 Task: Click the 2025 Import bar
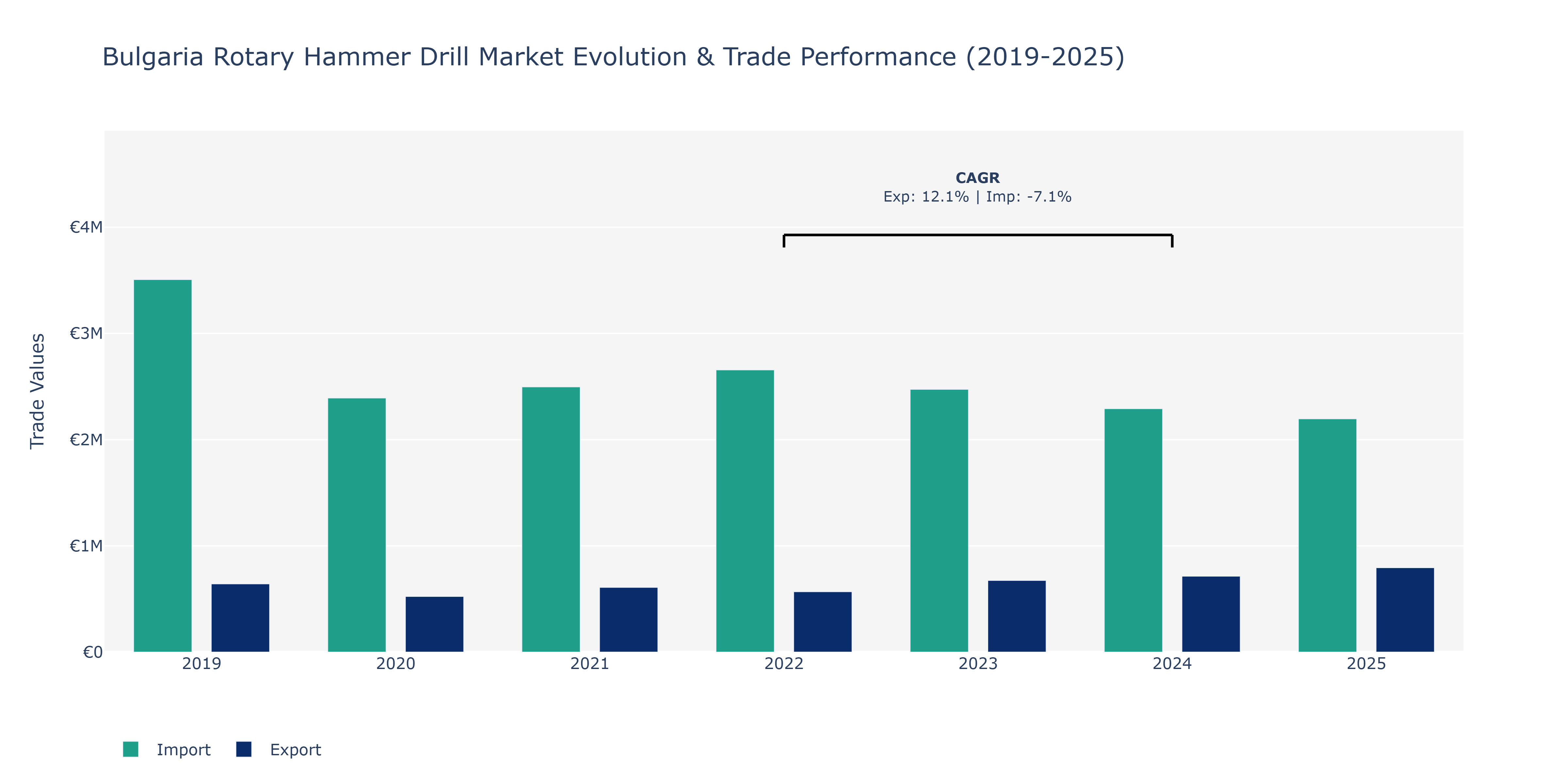click(1328, 535)
